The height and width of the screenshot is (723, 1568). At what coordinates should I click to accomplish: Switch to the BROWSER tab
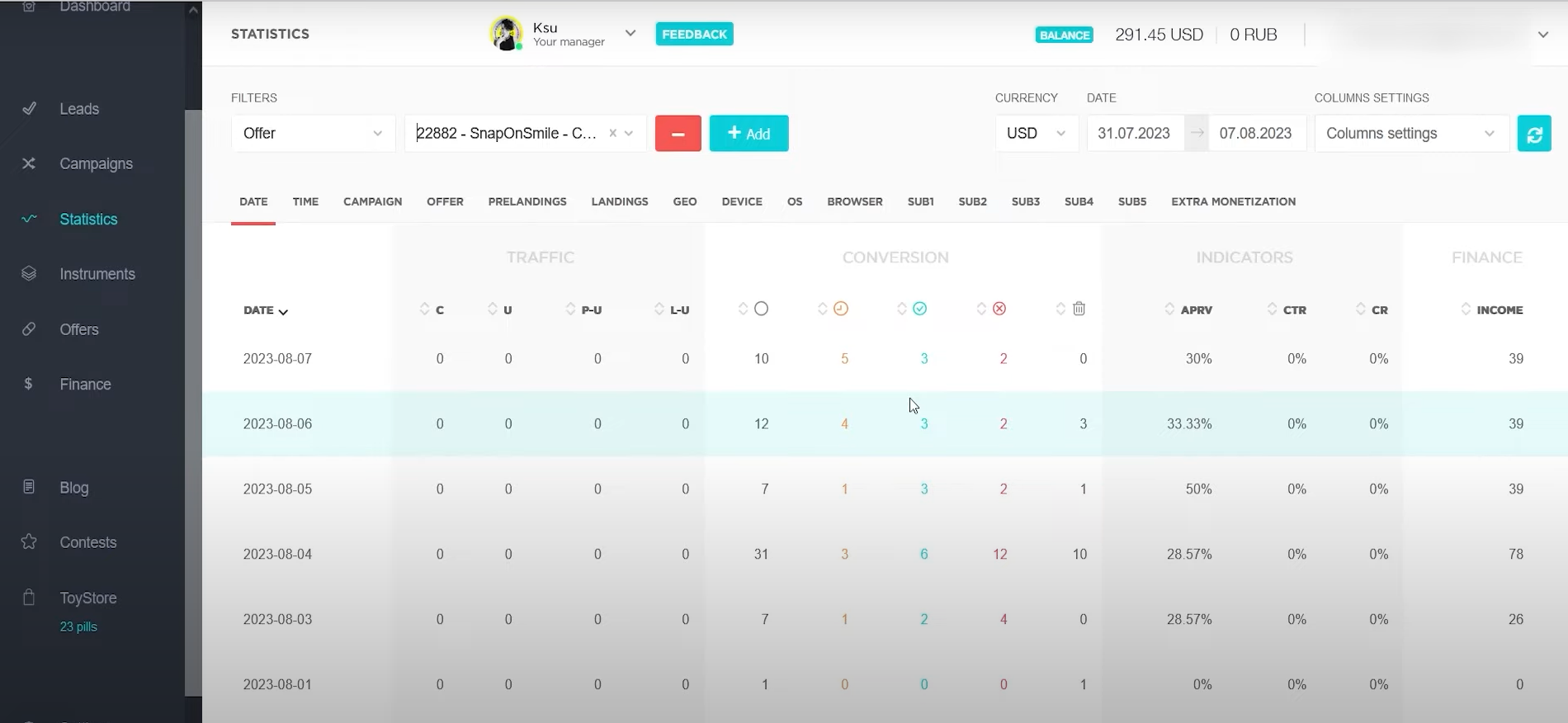[855, 201]
